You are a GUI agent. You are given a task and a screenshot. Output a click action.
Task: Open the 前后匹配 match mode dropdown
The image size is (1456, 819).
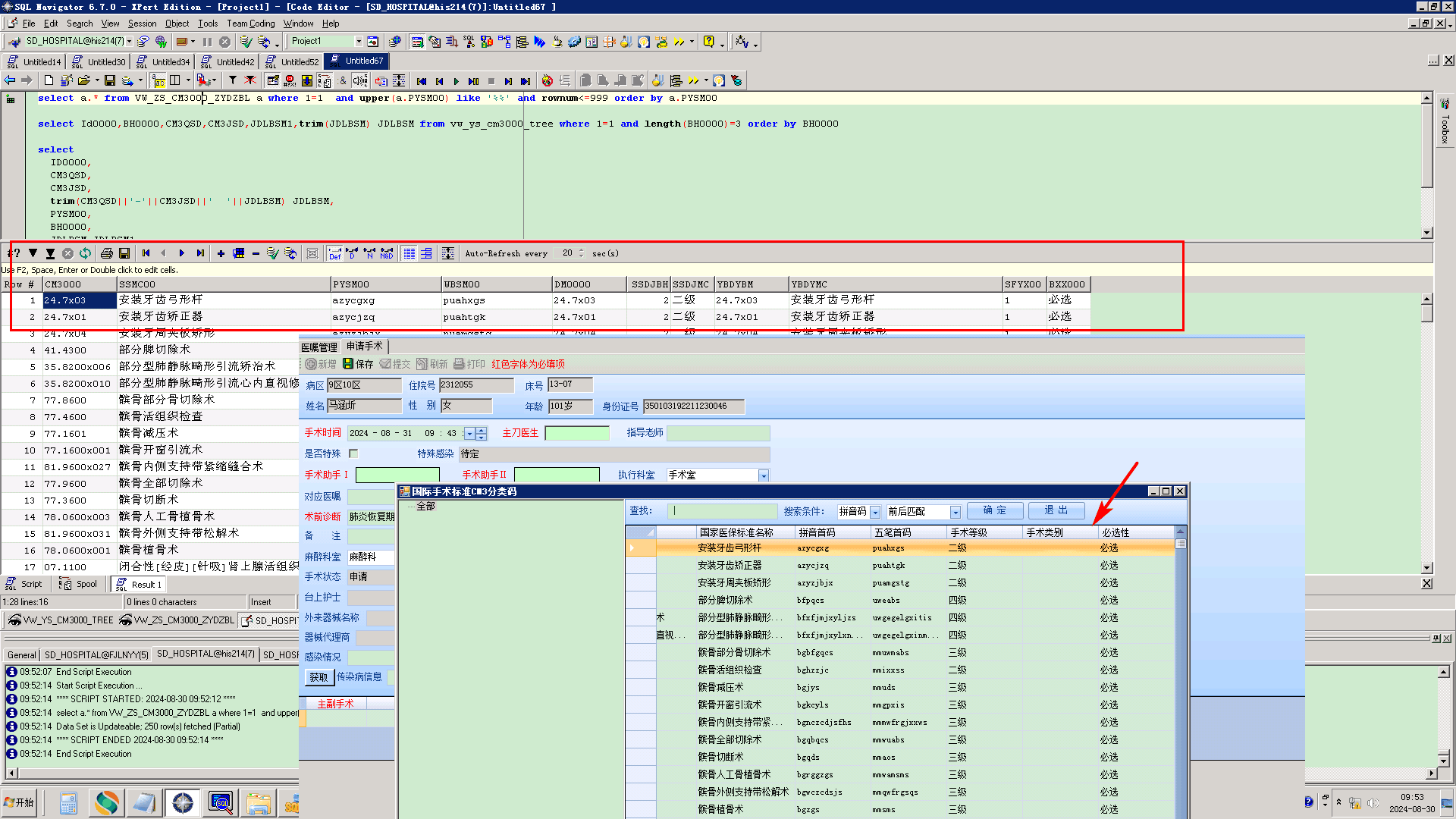coord(955,512)
